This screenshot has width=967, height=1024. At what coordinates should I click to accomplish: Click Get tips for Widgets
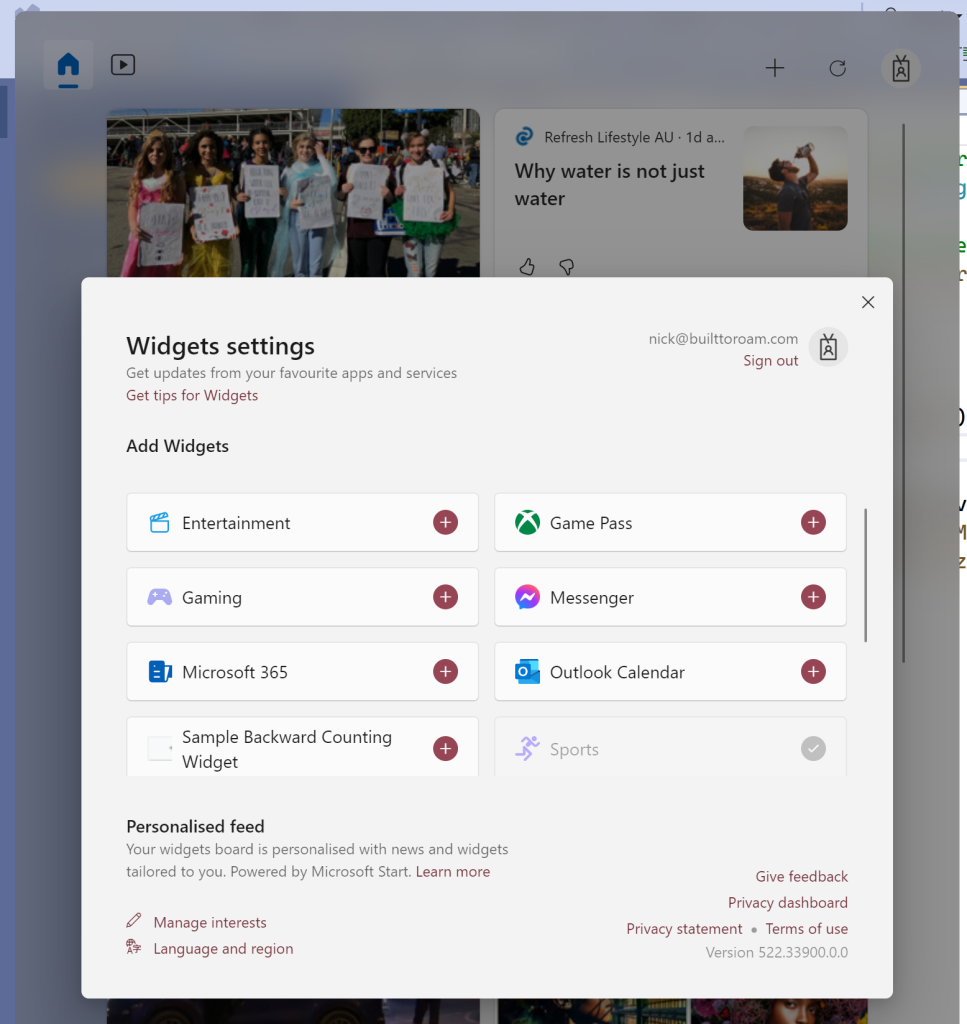(192, 395)
